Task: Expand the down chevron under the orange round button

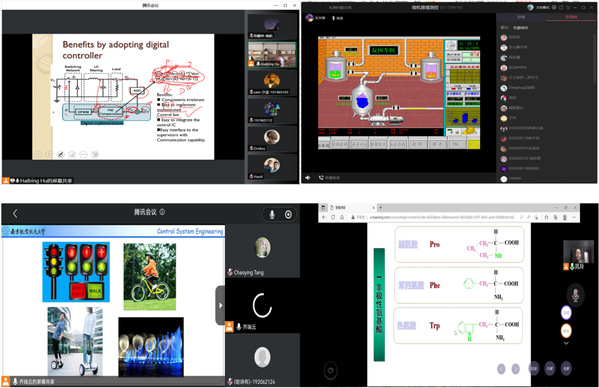Action: point(566,343)
